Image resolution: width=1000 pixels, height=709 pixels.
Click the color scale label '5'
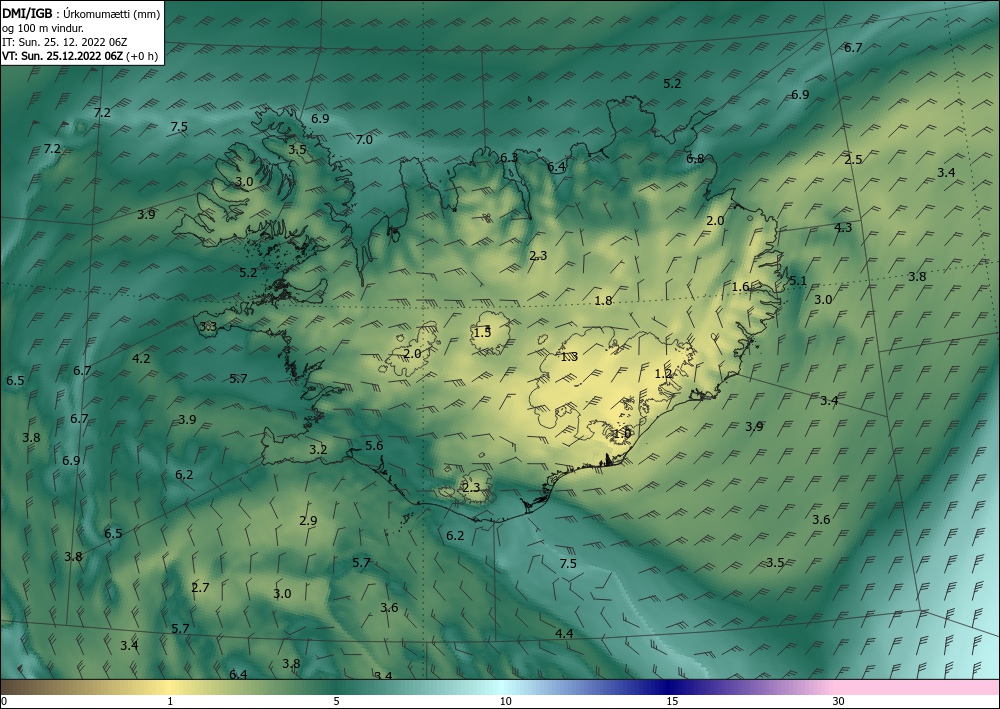click(x=336, y=702)
